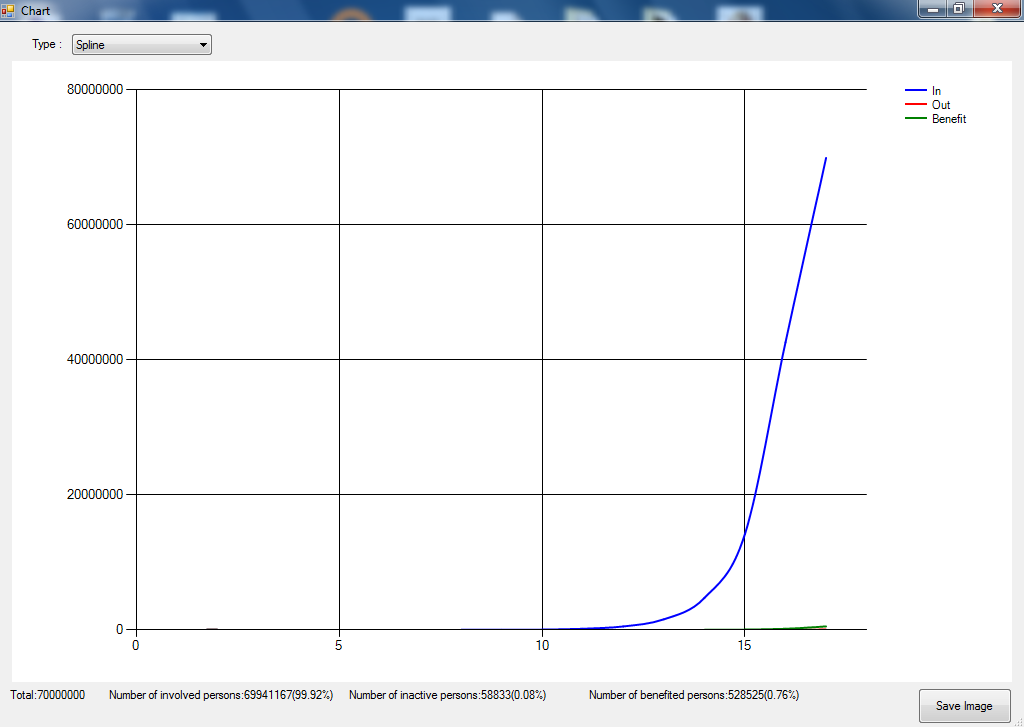Viewport: 1024px width, 727px height.
Task: Click the Chart window icon in title bar
Action: (8, 10)
